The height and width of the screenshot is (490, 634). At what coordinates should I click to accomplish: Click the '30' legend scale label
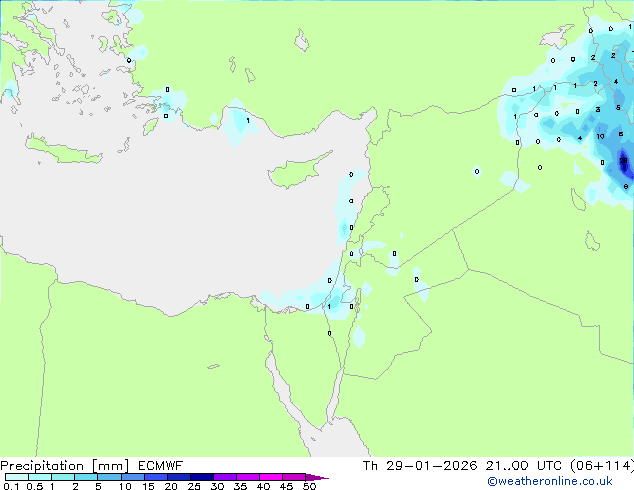point(217,486)
